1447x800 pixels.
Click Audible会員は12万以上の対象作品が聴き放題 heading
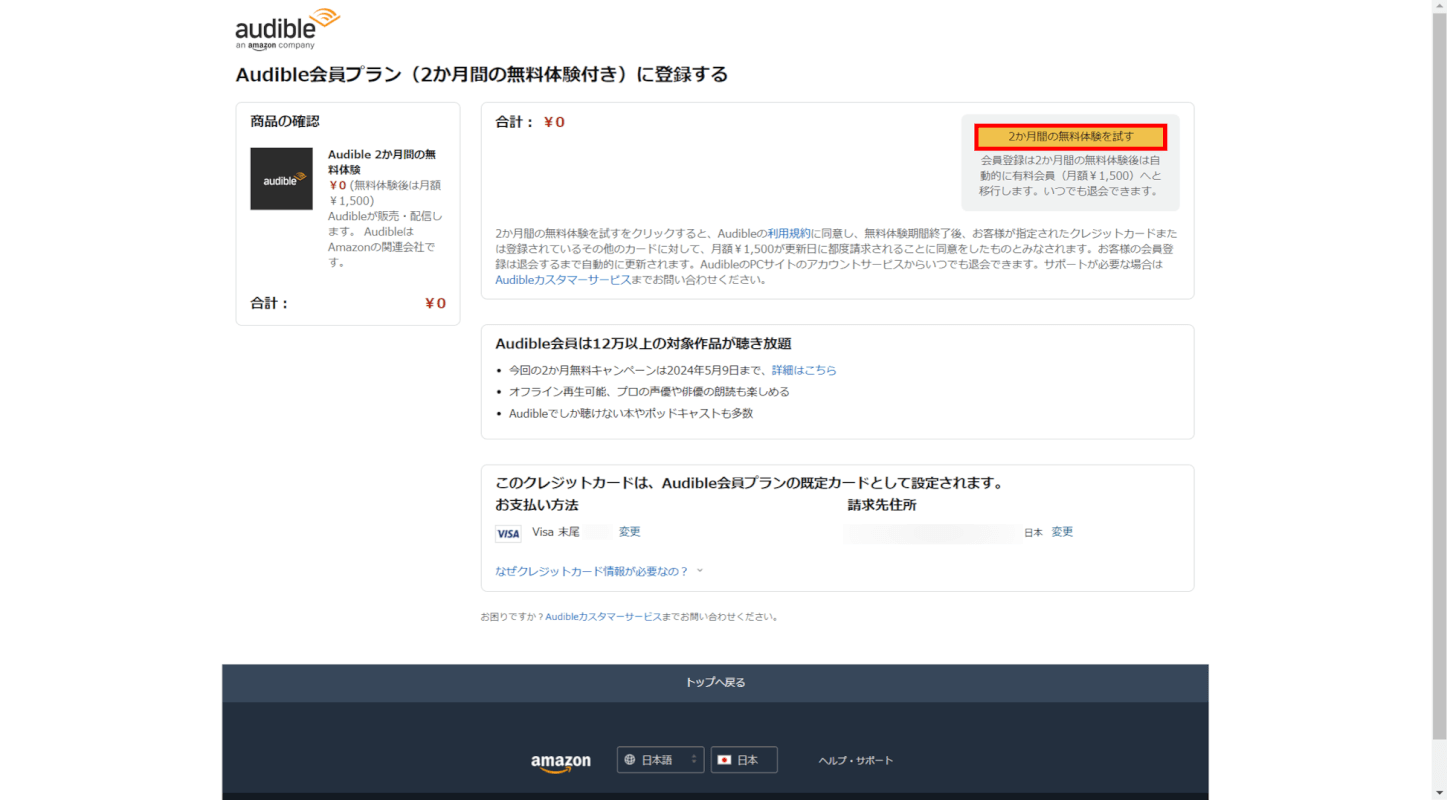coord(643,344)
